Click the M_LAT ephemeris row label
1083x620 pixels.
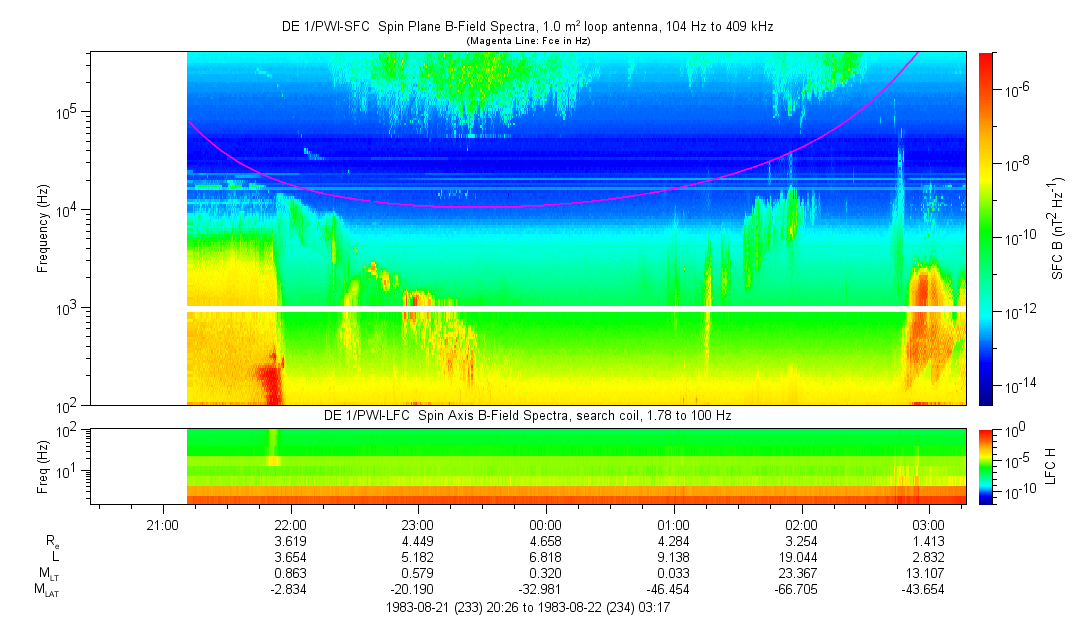pos(46,590)
